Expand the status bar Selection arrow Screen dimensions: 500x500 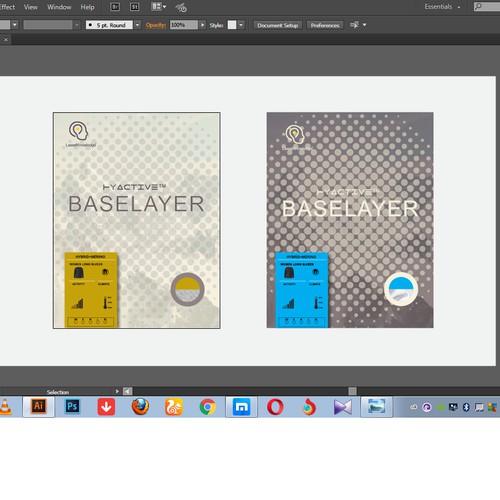point(117,391)
